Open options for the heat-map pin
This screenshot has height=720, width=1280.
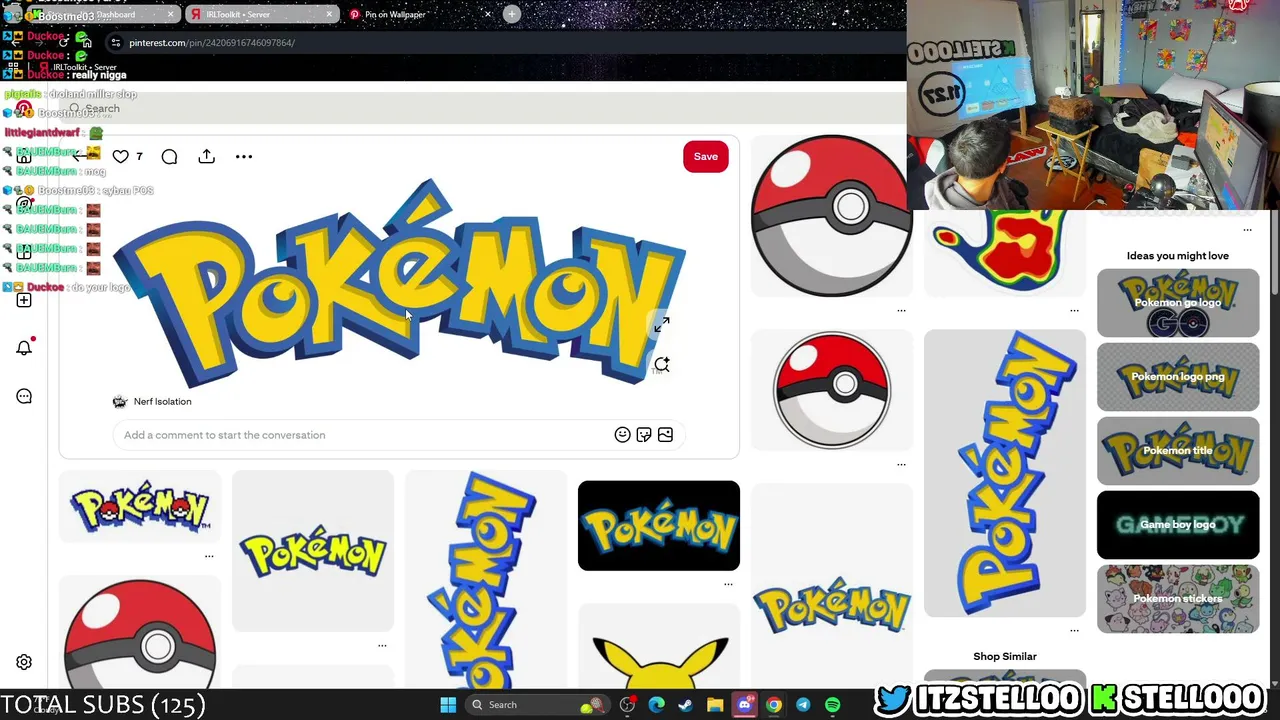pyautogui.click(x=1074, y=310)
